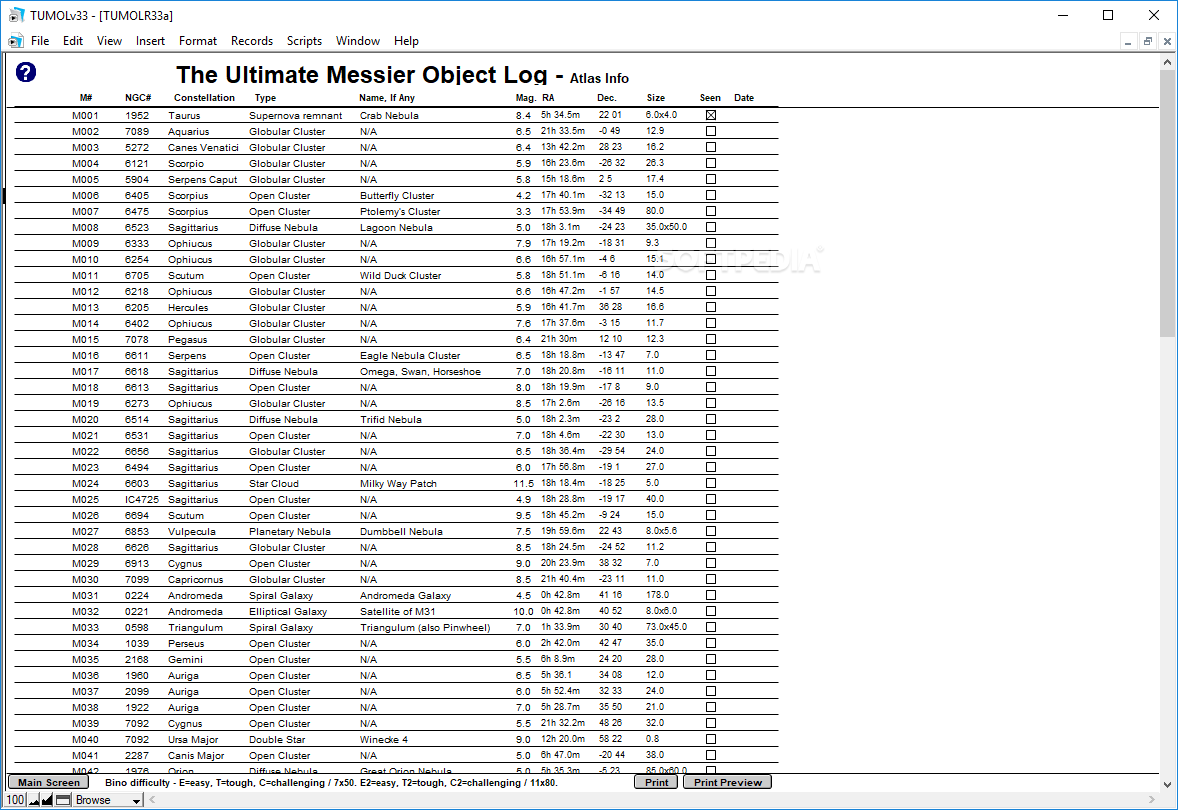Tick Seen checkbox for M031 Andromeda Galaxy
Image resolution: width=1178 pixels, height=810 pixels.
pos(711,594)
